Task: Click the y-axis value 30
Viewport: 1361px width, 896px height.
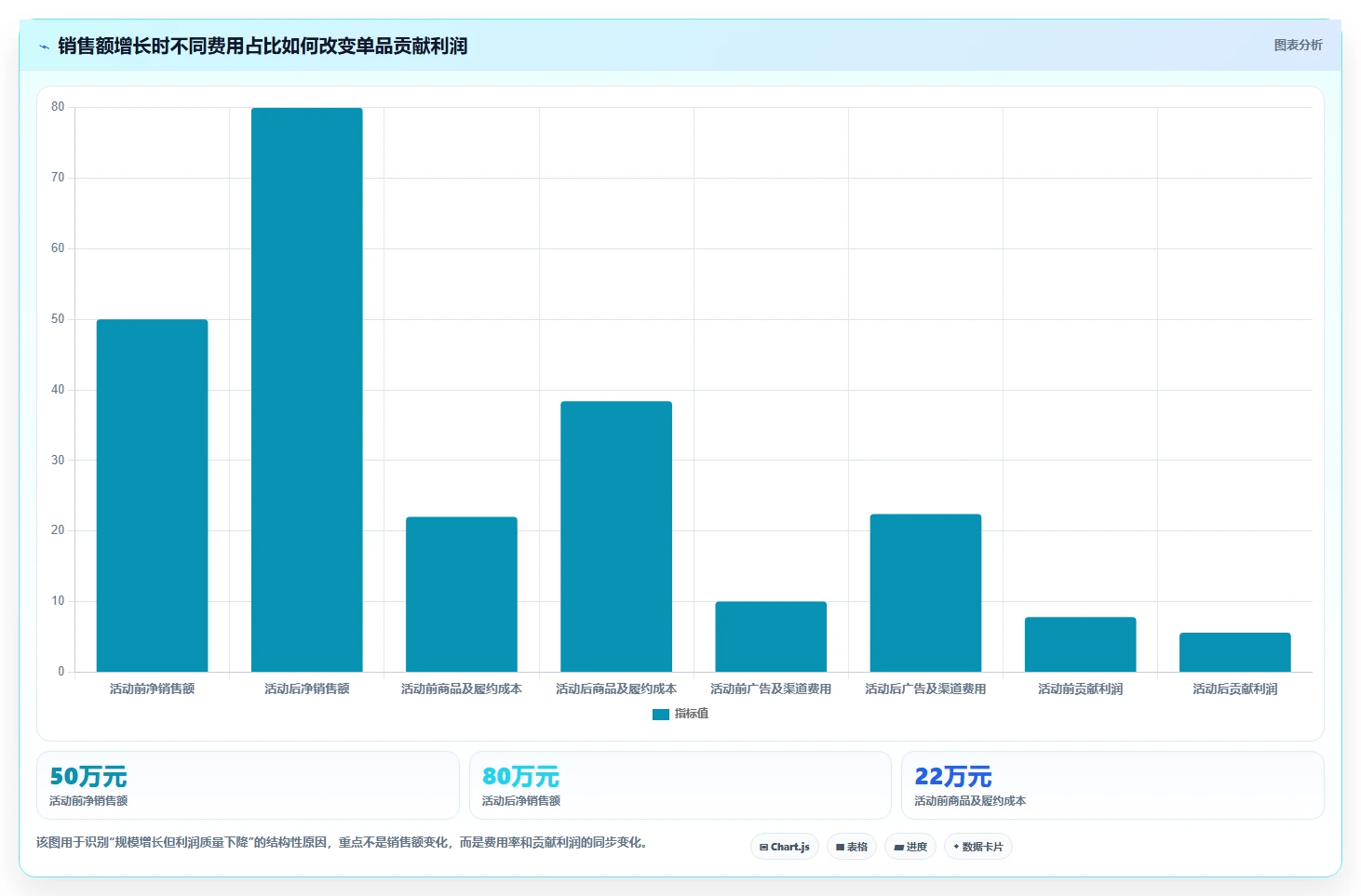Action: click(x=58, y=461)
